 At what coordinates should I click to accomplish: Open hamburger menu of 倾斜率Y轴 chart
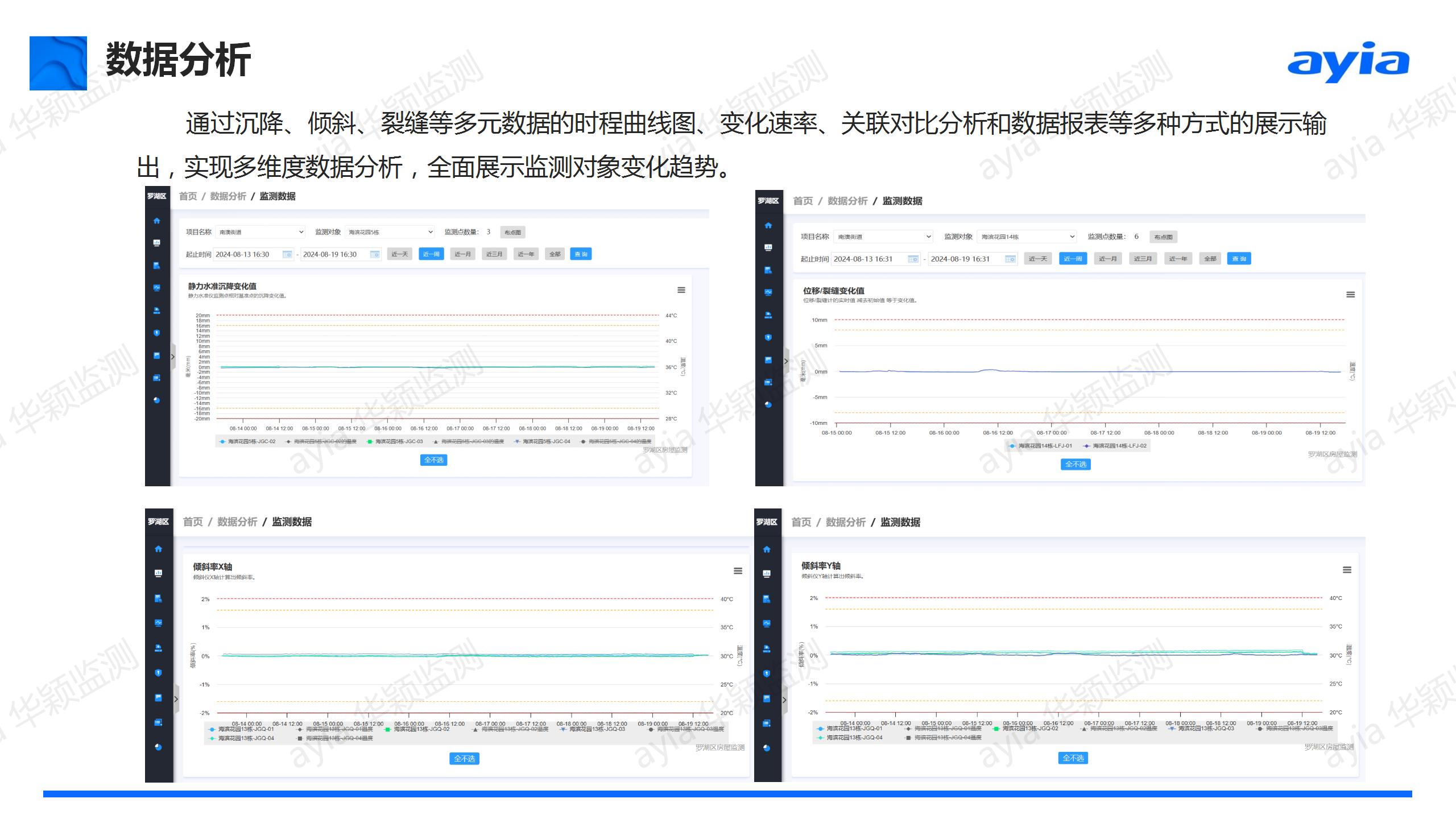[x=1347, y=570]
